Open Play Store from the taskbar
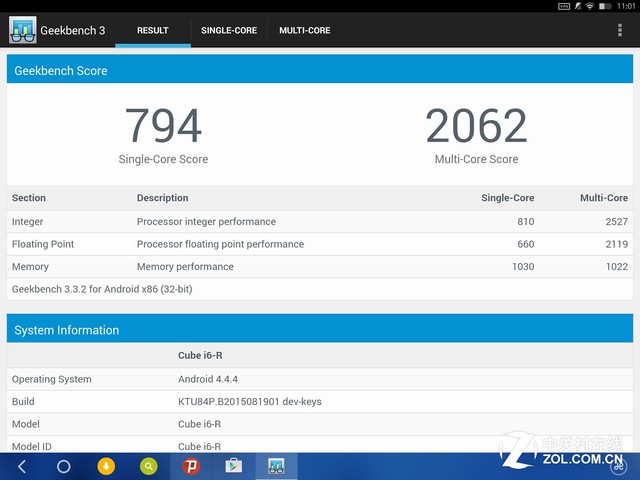640x480 pixels. click(233, 466)
